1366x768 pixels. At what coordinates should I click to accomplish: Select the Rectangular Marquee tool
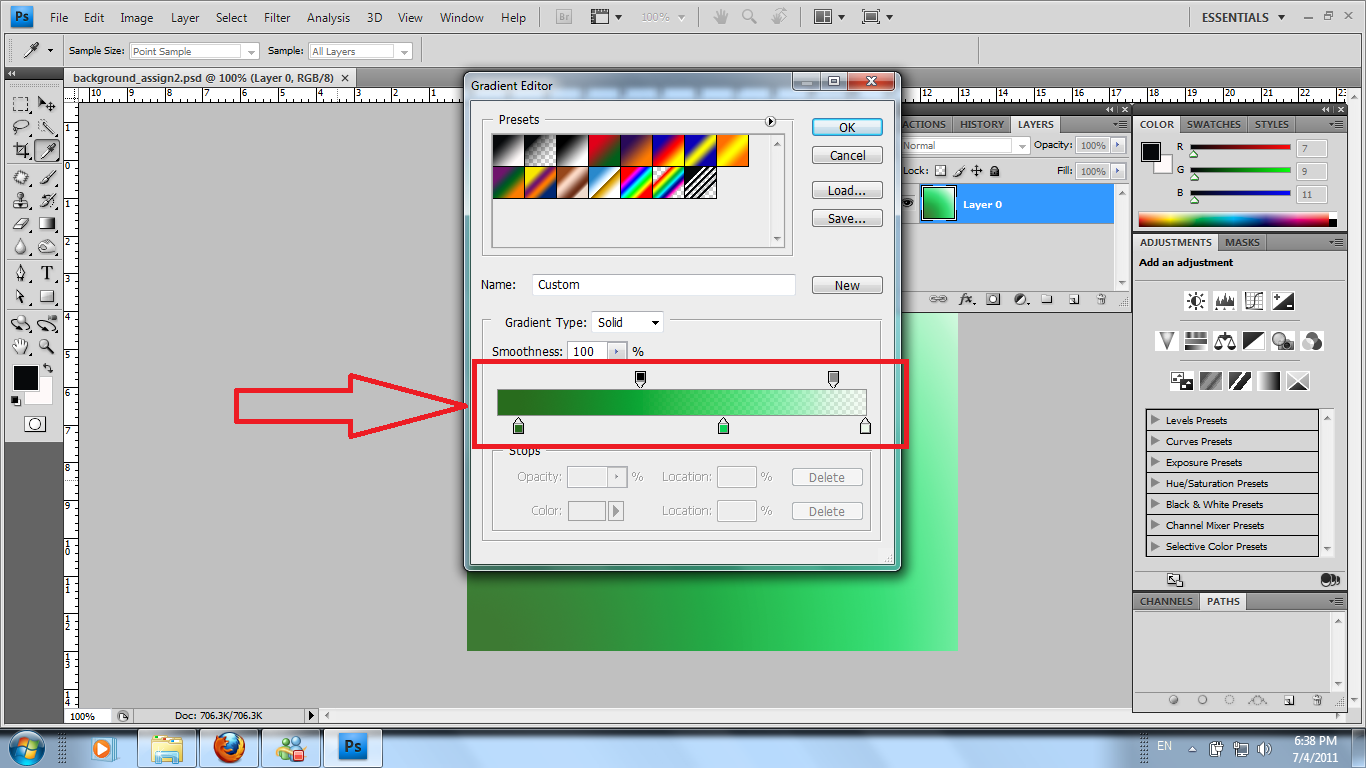[20, 103]
